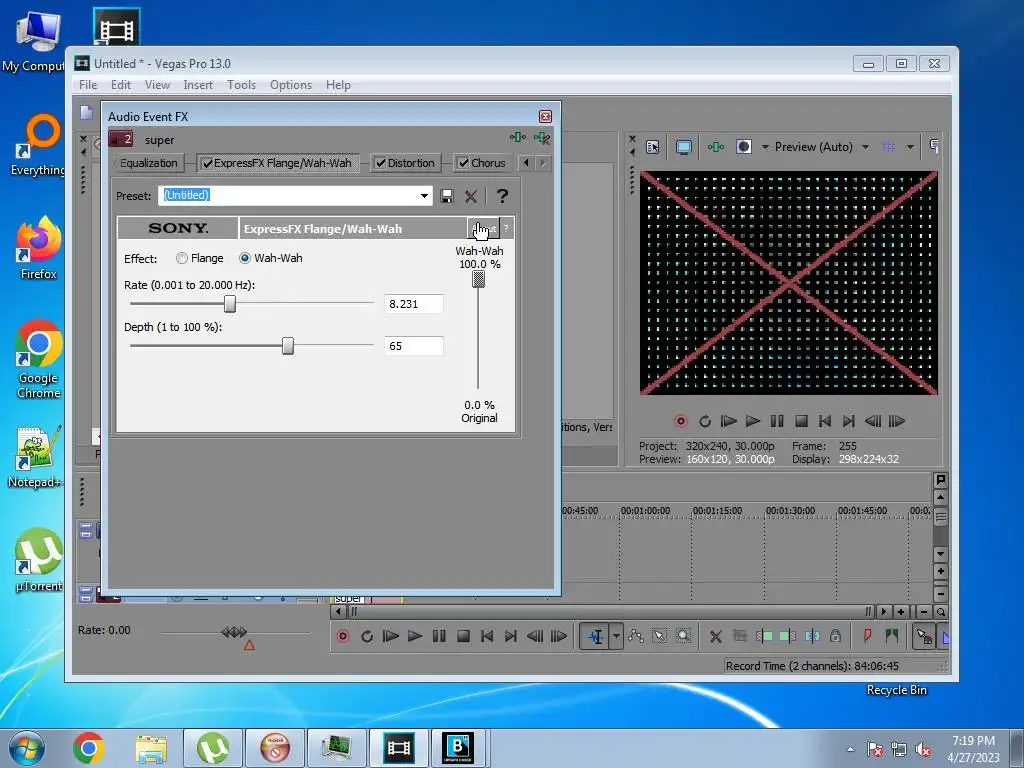
Task: Click the timeline Zoom Out Time minus button
Action: tap(923, 612)
